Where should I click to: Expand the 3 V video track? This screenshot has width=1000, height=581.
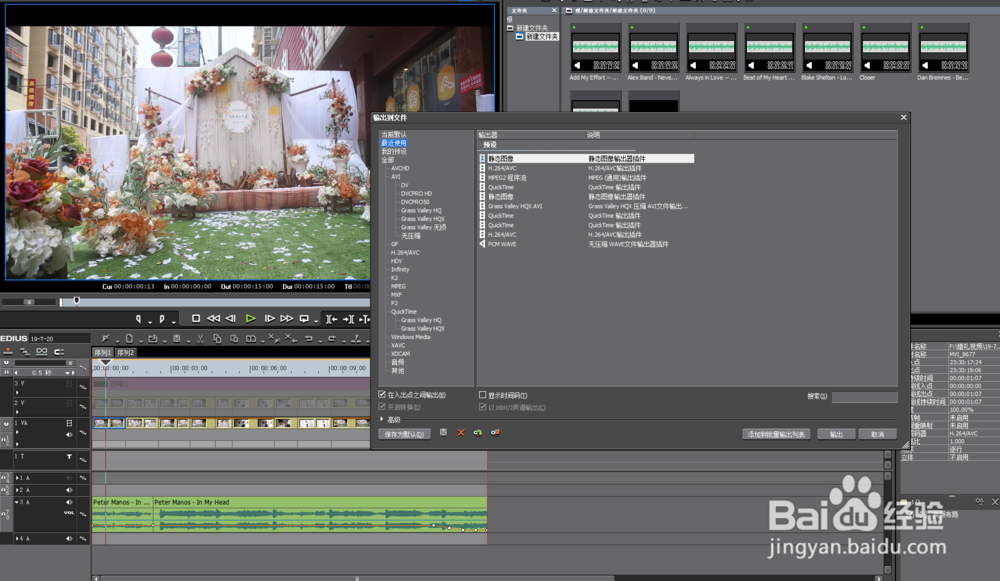(x=17, y=392)
